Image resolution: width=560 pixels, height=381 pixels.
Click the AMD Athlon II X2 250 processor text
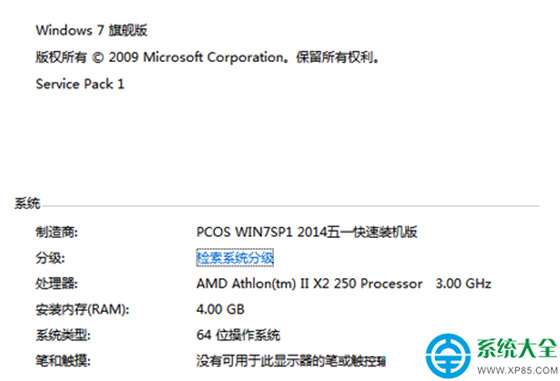click(309, 284)
